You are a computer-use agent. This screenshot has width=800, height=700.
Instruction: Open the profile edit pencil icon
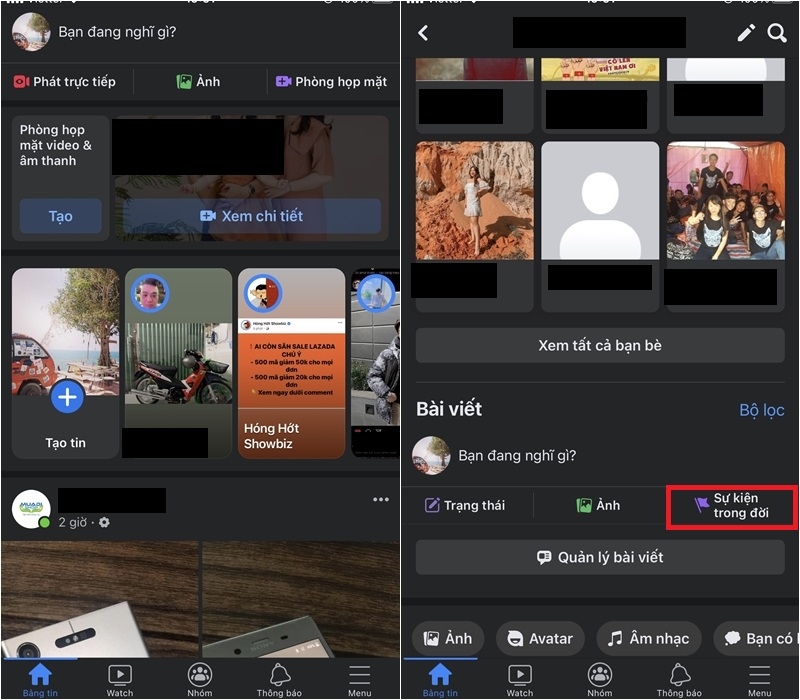tap(745, 33)
